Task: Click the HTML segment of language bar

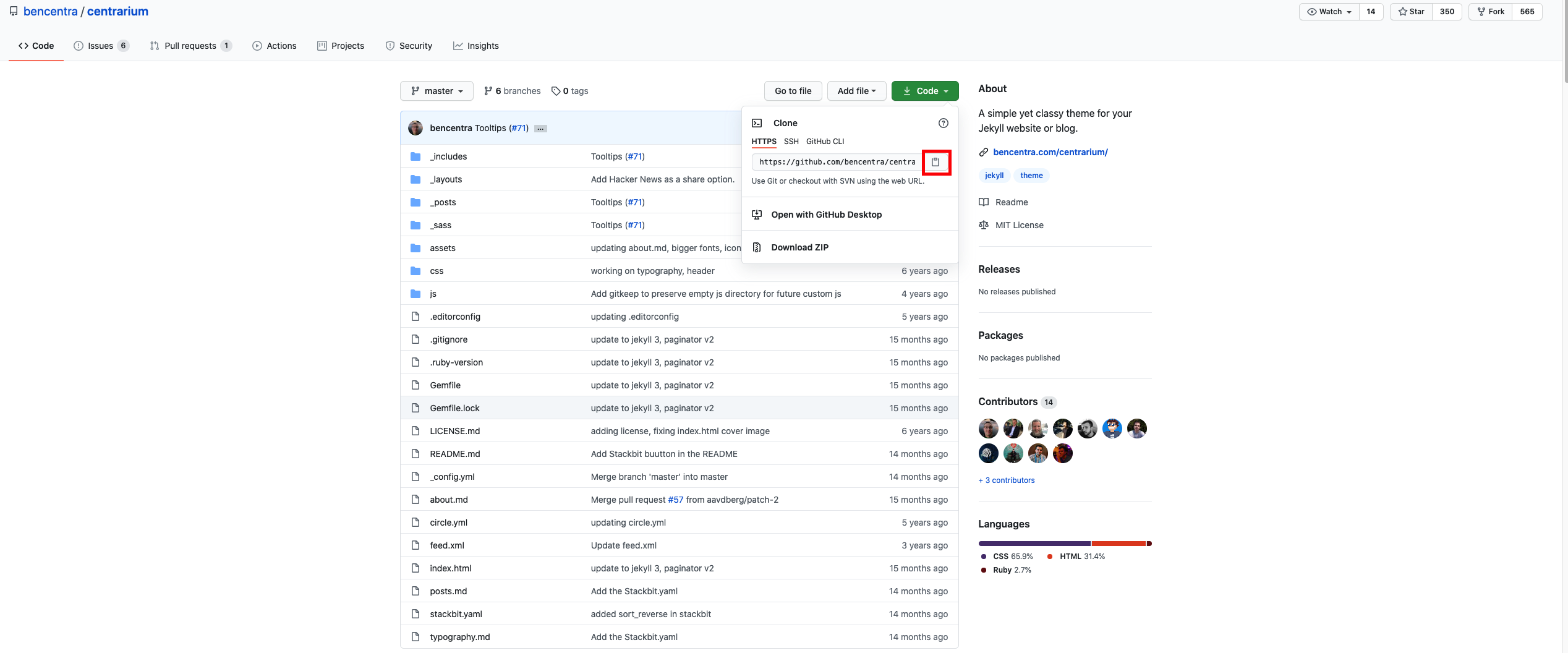Action: tap(1119, 544)
